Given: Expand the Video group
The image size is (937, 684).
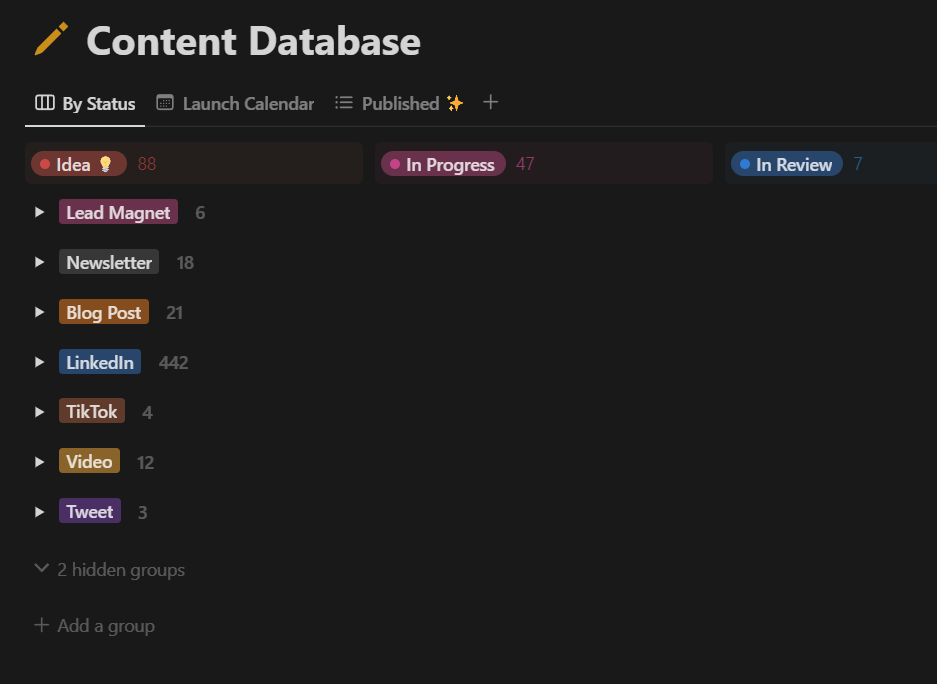Looking at the screenshot, I should (39, 462).
